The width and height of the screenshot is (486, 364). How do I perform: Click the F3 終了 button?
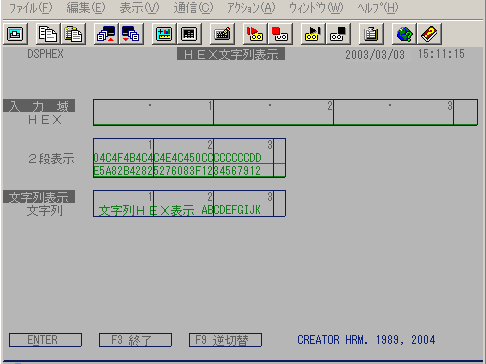tap(135, 340)
